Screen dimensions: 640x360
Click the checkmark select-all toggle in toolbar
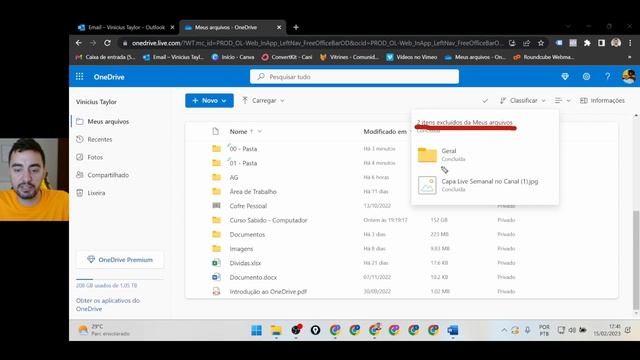point(485,100)
